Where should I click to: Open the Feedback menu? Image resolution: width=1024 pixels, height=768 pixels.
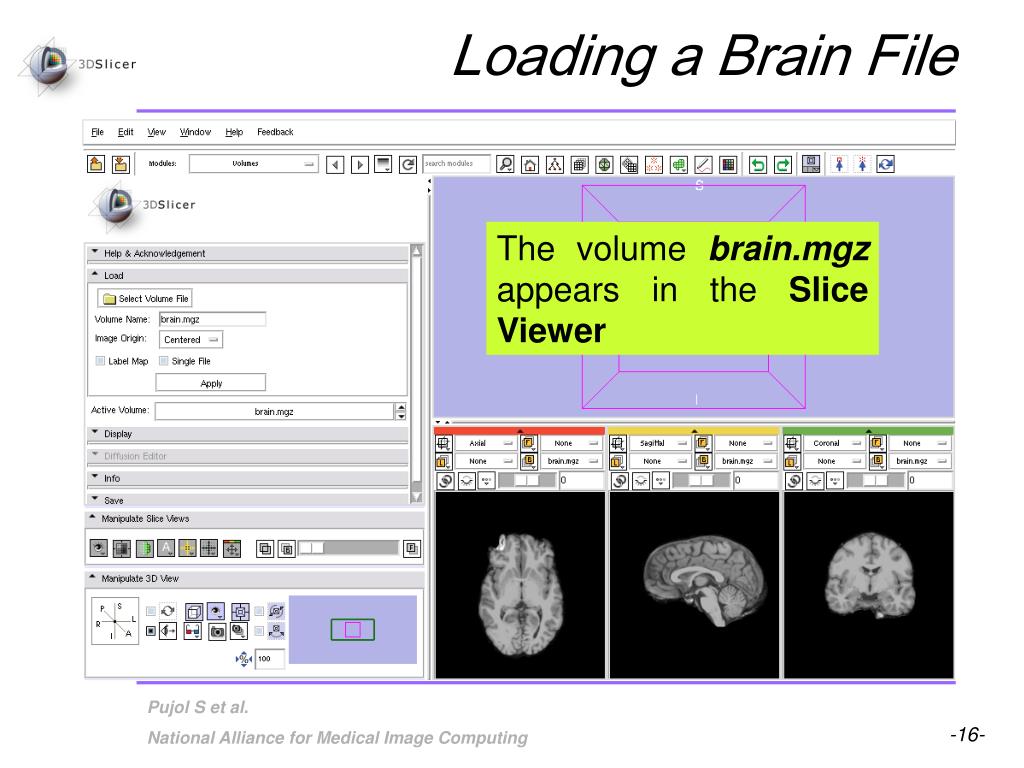pos(275,132)
